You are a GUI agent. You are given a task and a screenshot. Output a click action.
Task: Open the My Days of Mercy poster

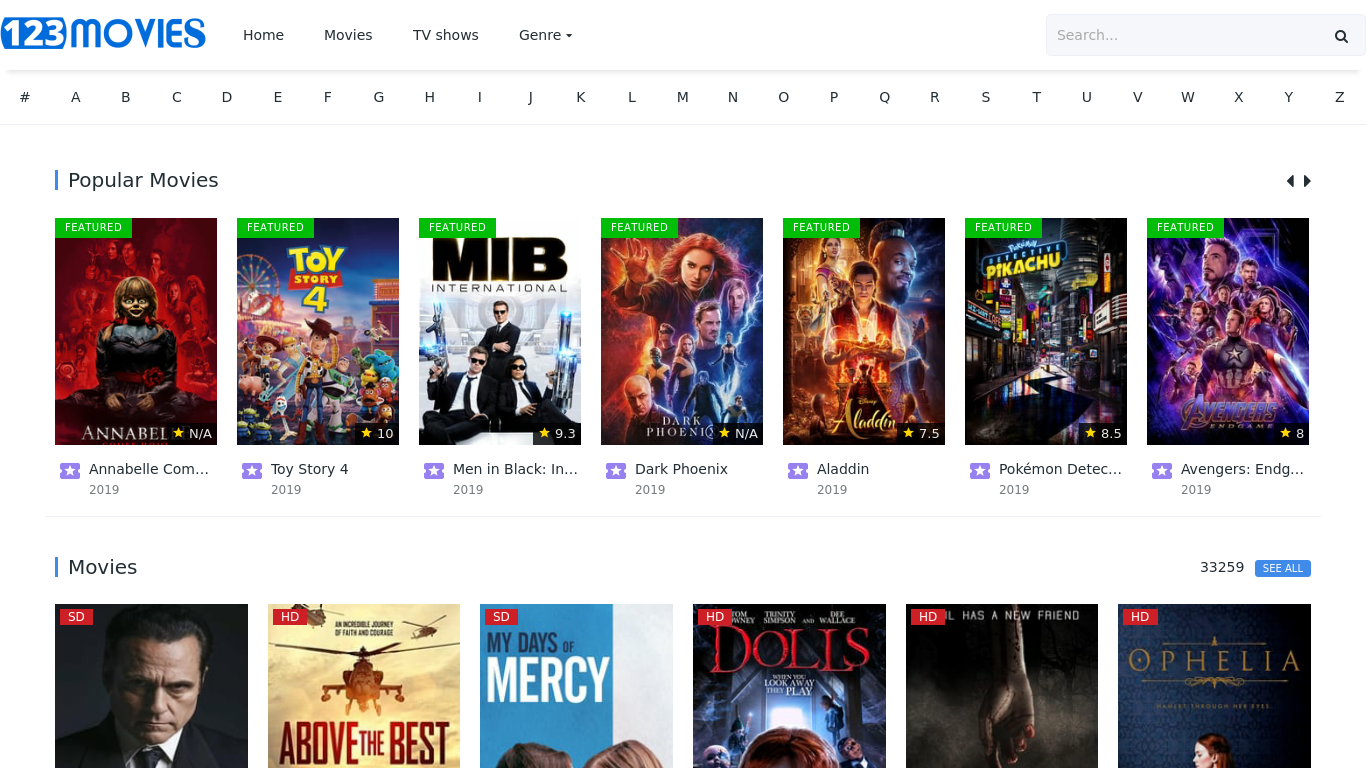[576, 686]
